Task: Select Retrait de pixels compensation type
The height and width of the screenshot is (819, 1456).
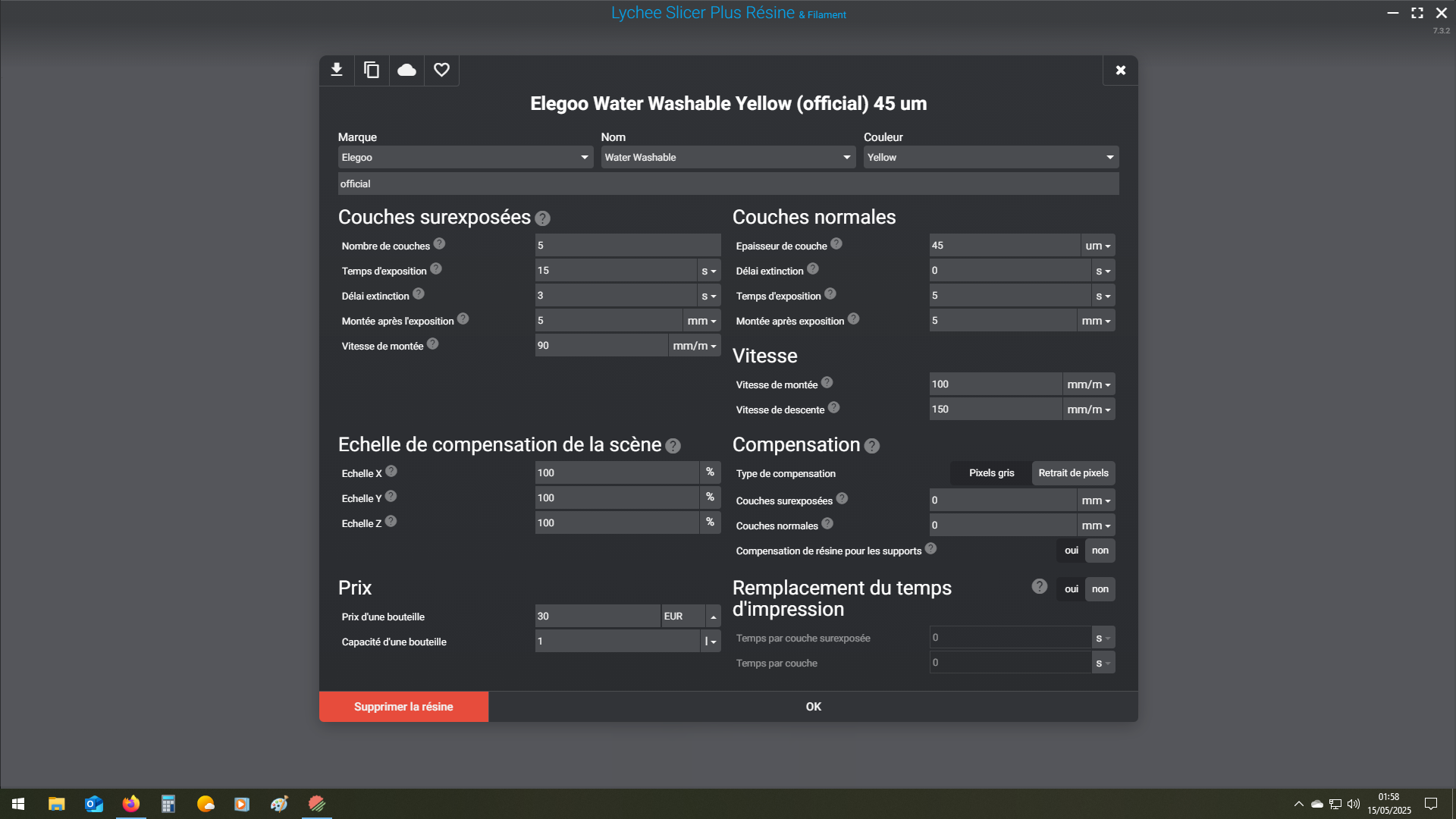Action: [x=1073, y=473]
